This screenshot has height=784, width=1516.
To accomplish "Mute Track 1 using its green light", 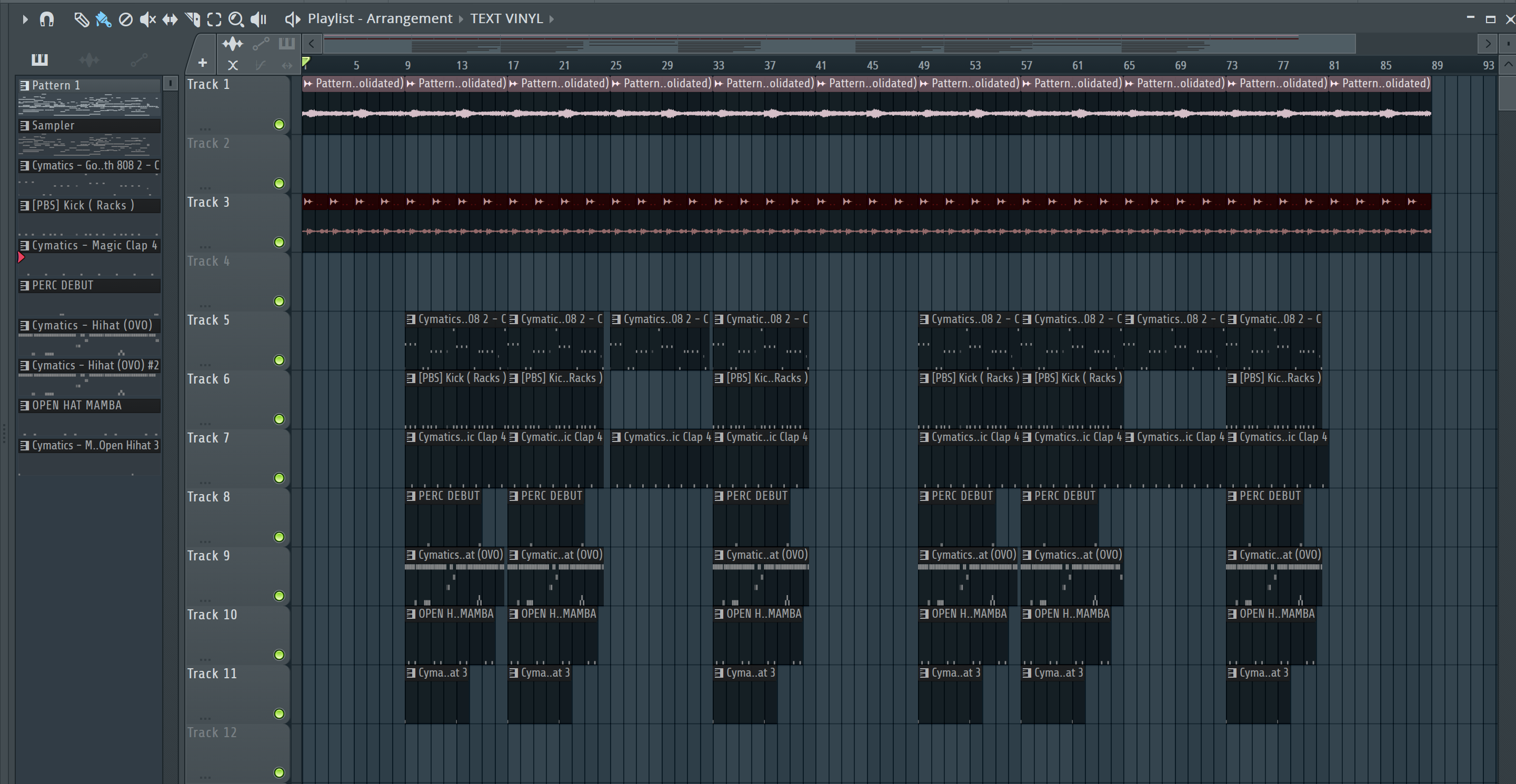I will [279, 124].
